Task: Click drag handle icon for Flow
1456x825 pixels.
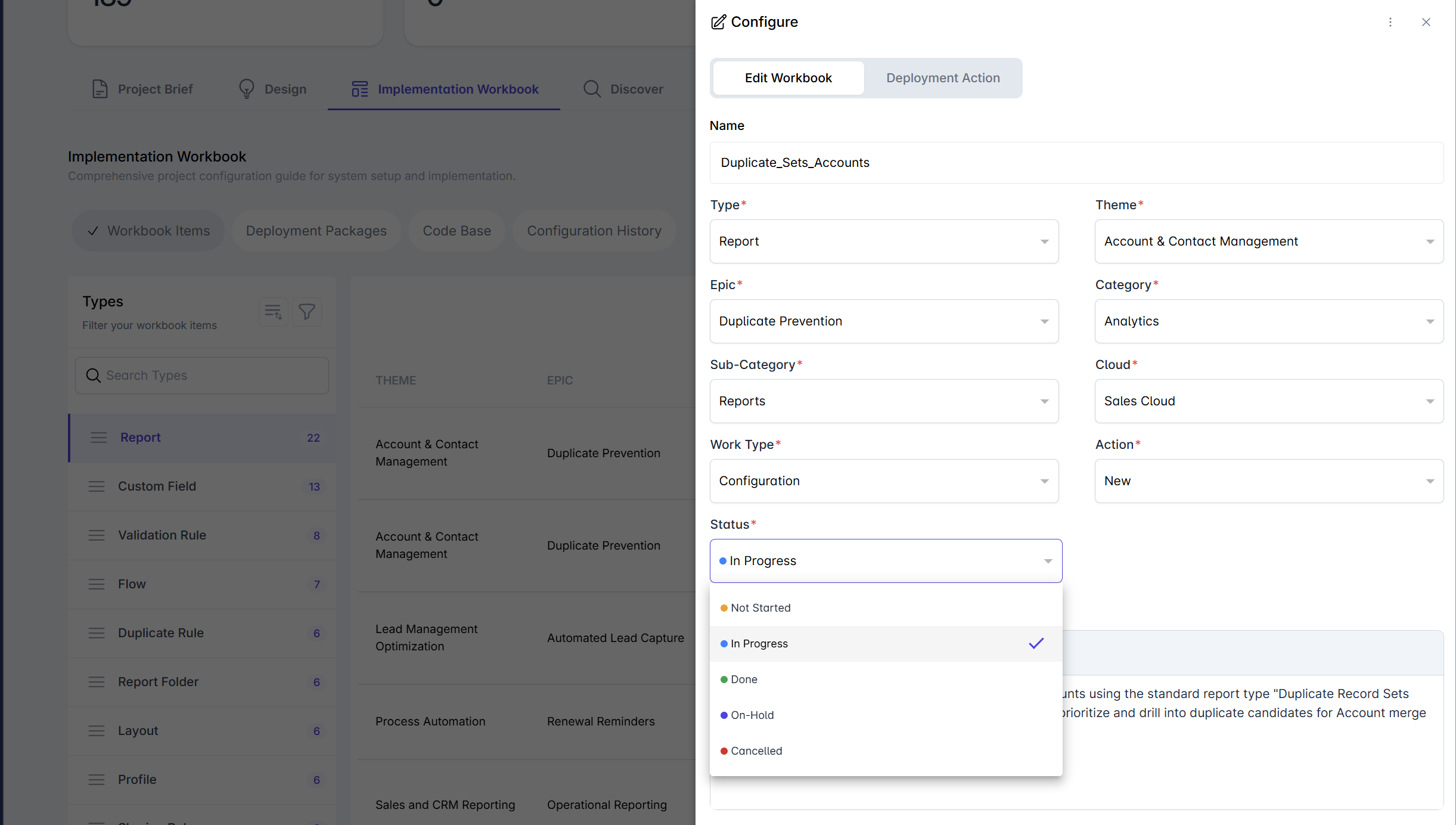Action: [x=97, y=584]
